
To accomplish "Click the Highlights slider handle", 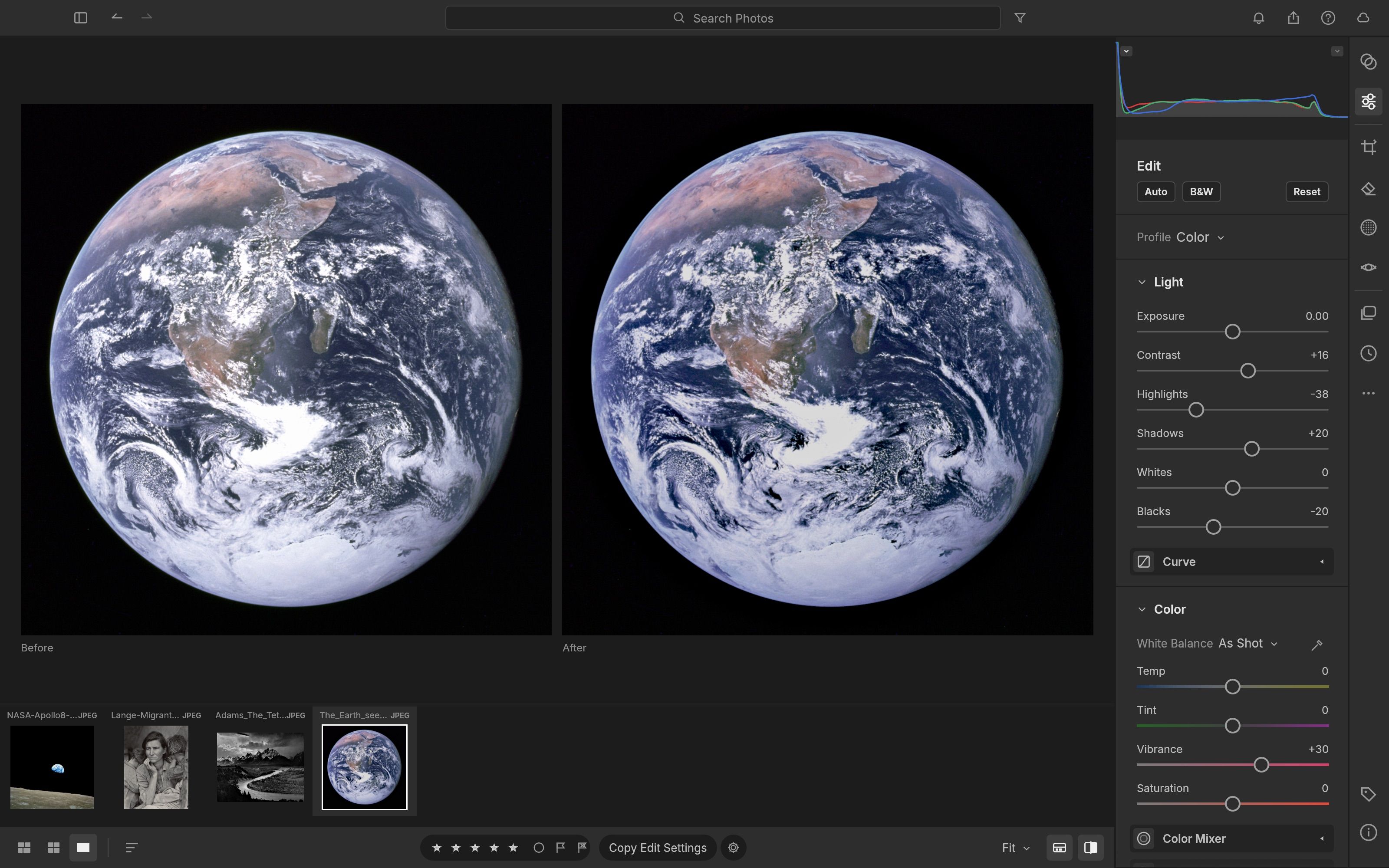I will click(1195, 410).
